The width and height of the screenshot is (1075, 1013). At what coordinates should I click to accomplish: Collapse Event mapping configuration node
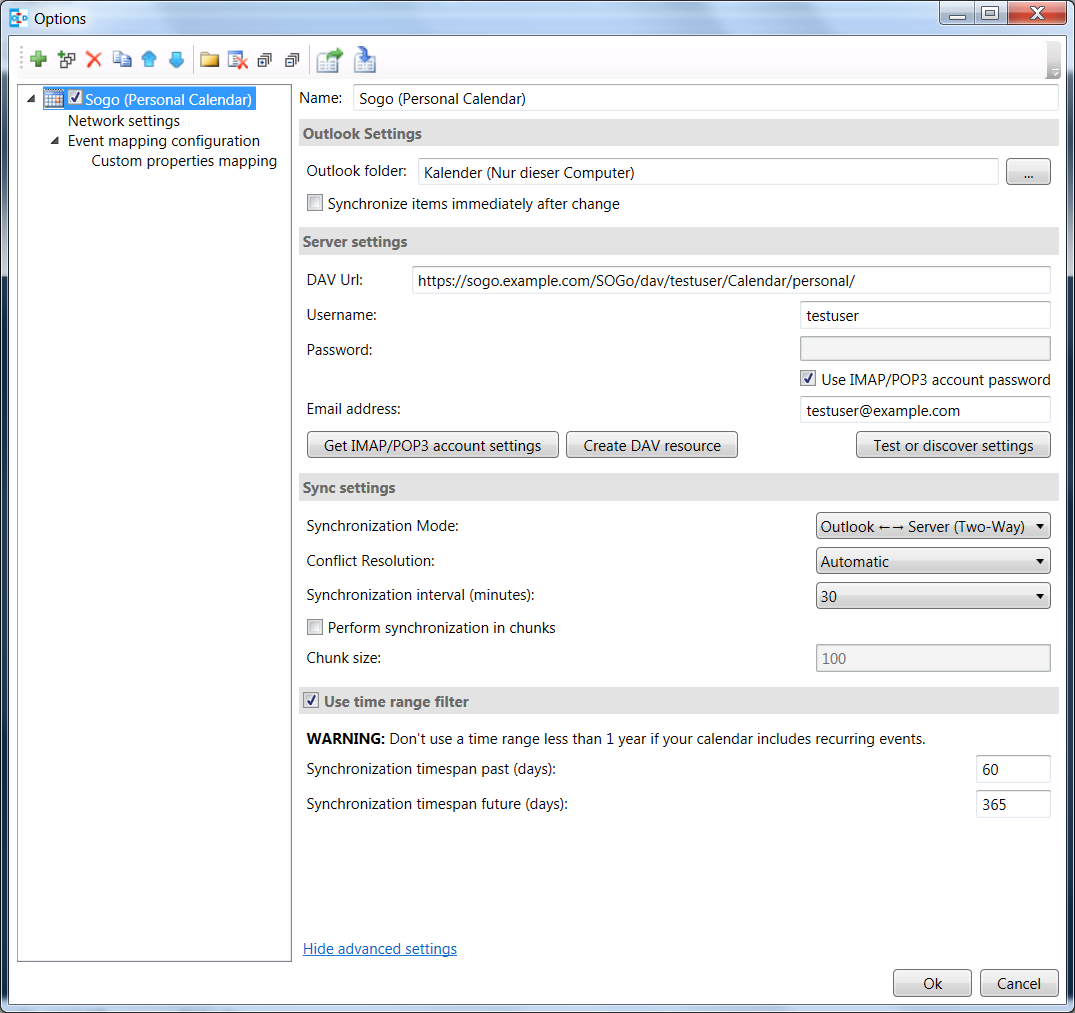coord(55,141)
